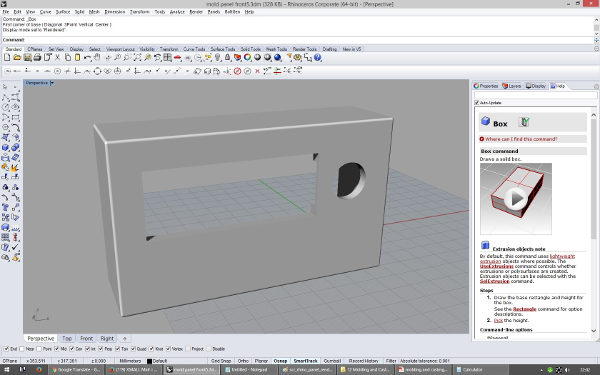Click the Cut scissors icon
Screen dimensions: 600x375
tap(57, 58)
